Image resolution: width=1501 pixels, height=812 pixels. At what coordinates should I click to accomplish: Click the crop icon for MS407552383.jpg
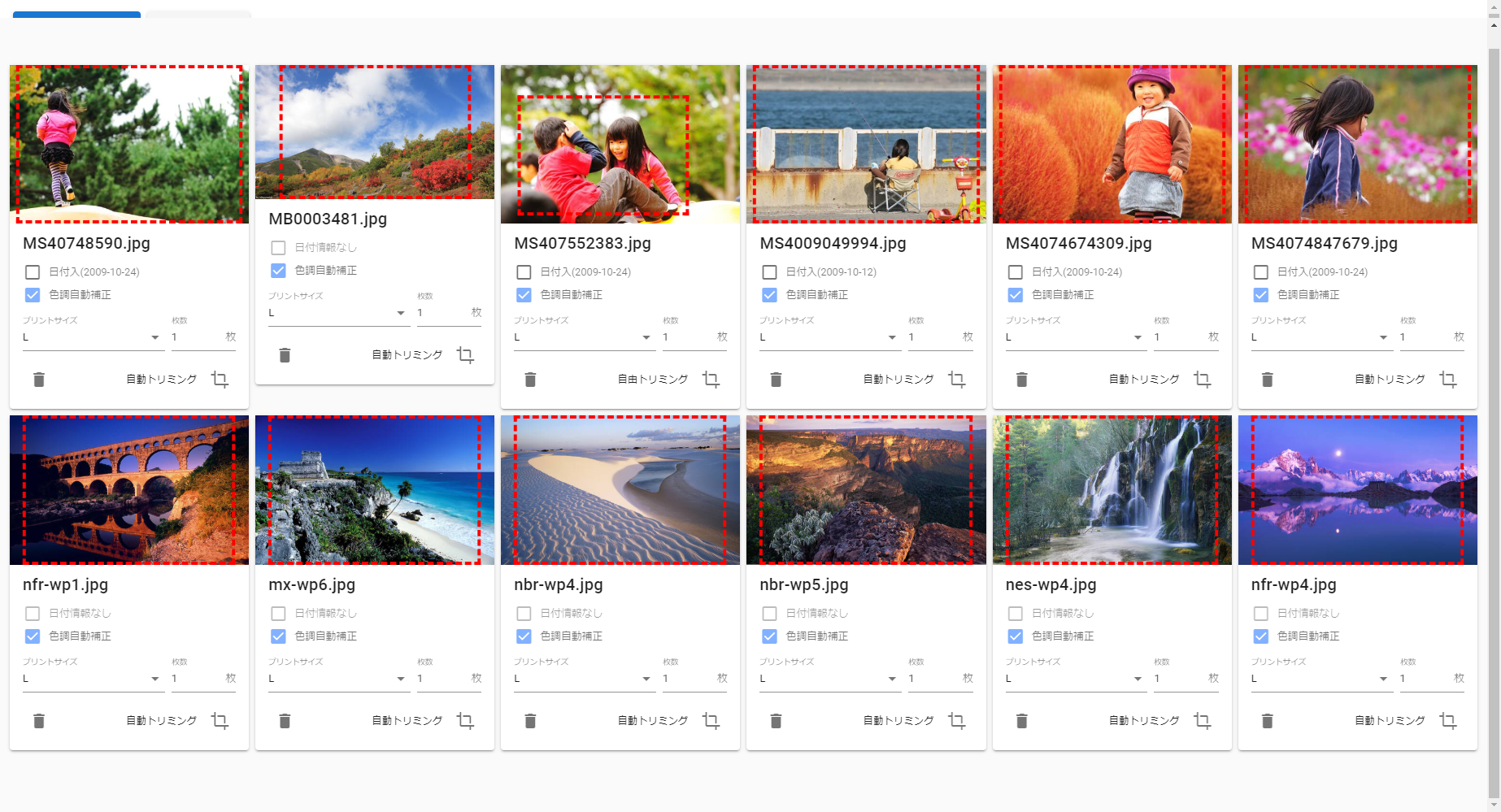[711, 380]
